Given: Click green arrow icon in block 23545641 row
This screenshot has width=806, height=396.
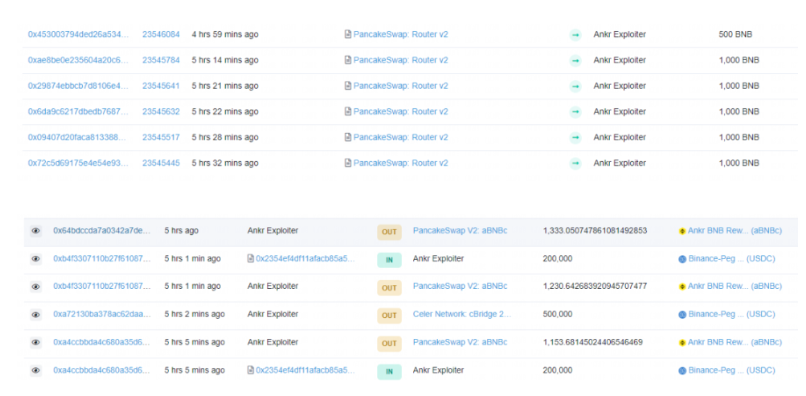Looking at the screenshot, I should 575,86.
